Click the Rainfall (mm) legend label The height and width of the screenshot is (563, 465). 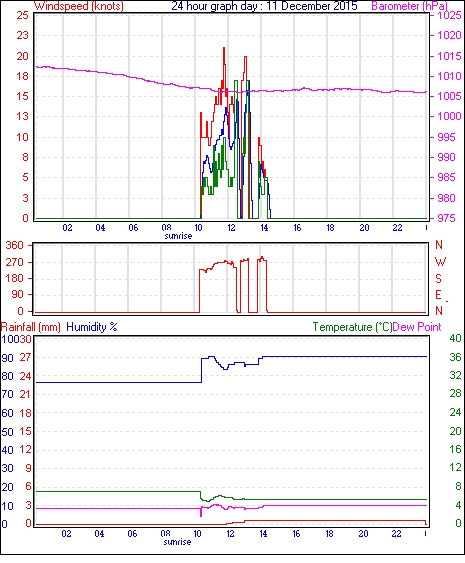tap(30, 327)
